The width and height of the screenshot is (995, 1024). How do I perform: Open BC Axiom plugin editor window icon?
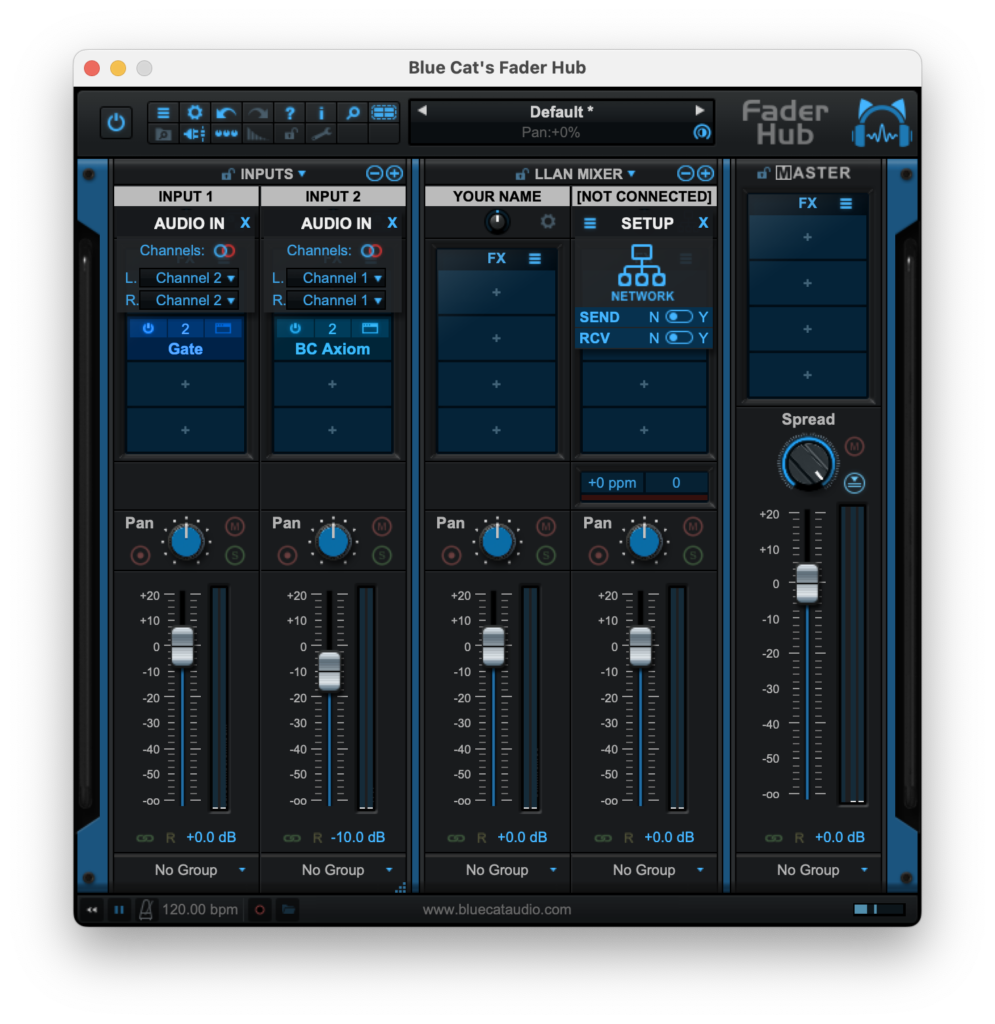coord(370,328)
